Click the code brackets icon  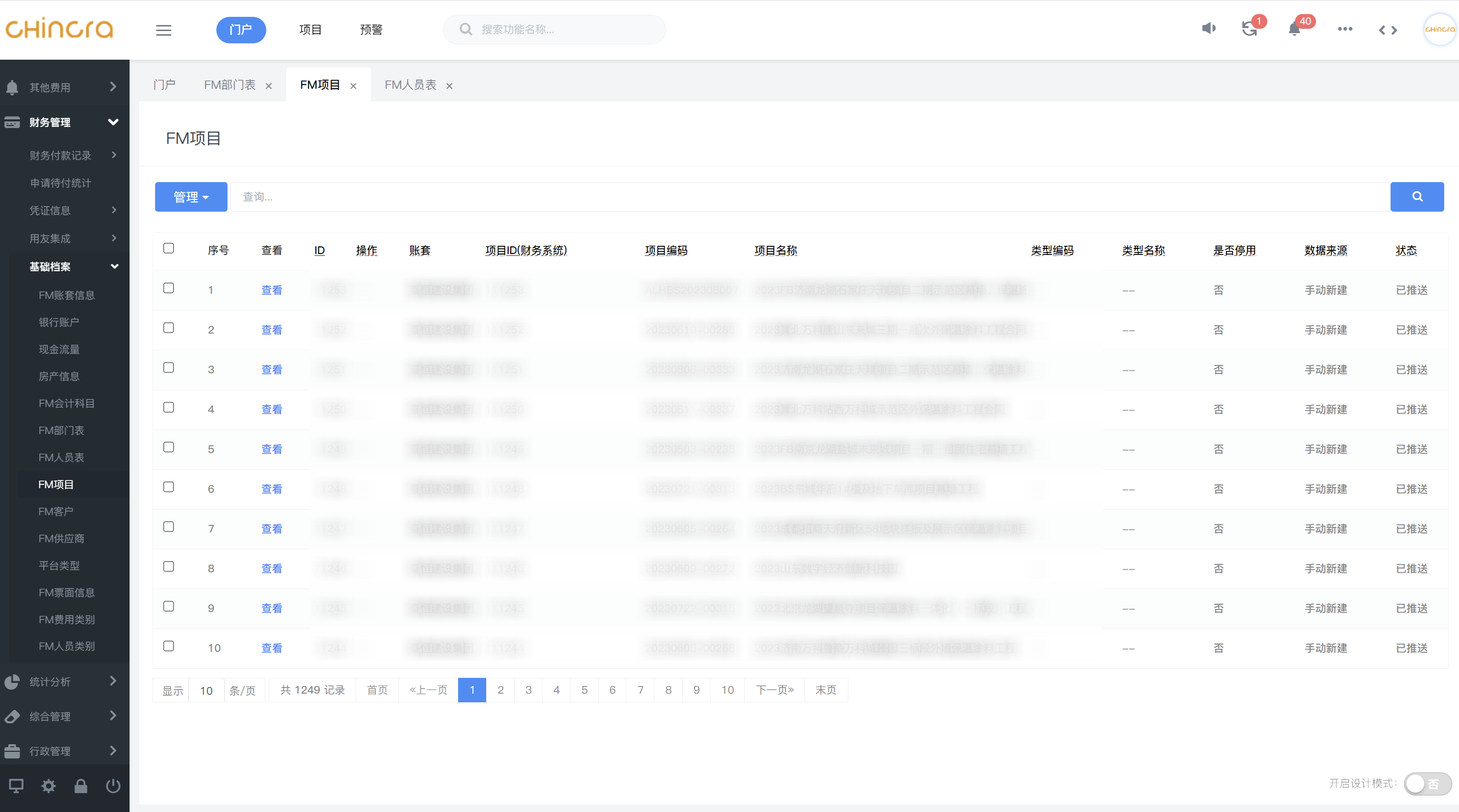coord(1388,30)
